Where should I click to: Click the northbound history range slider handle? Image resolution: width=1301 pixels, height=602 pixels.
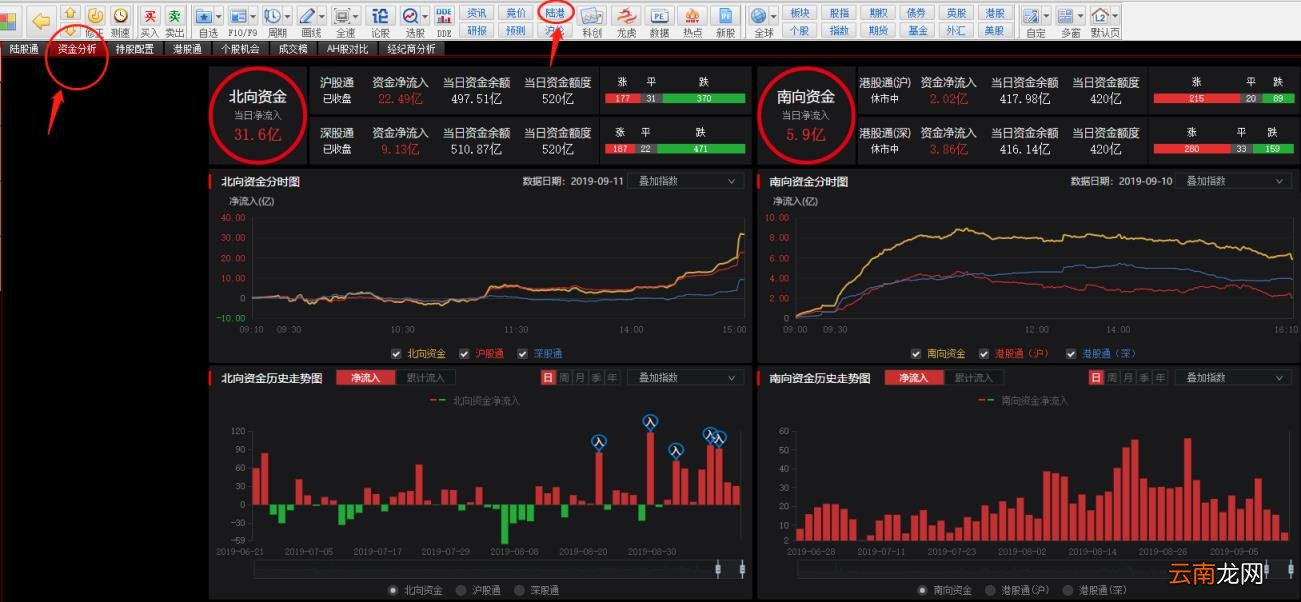tap(718, 569)
